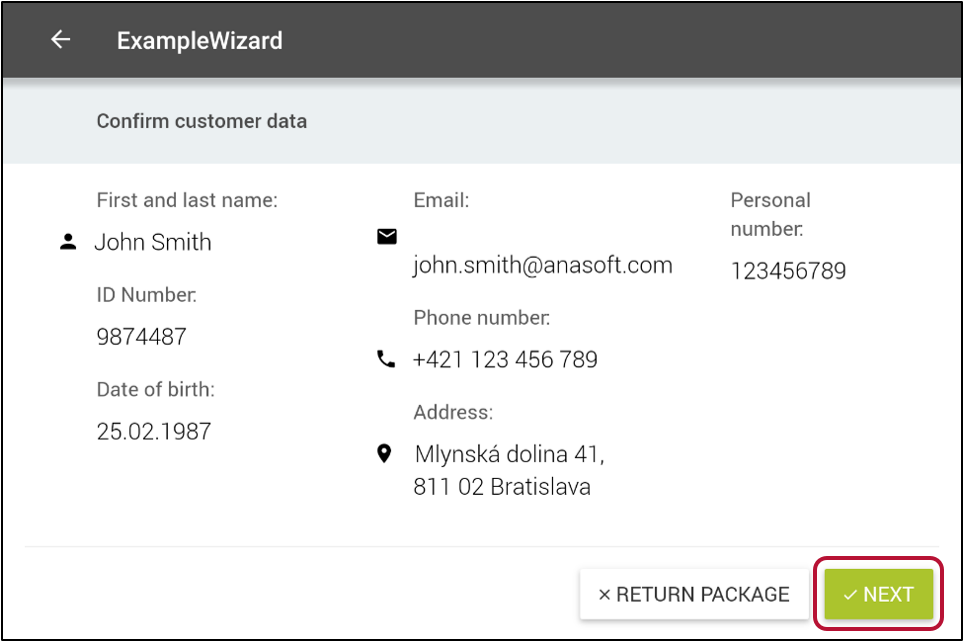
Task: Click the phone number +421 123 456 789
Action: [x=505, y=360]
